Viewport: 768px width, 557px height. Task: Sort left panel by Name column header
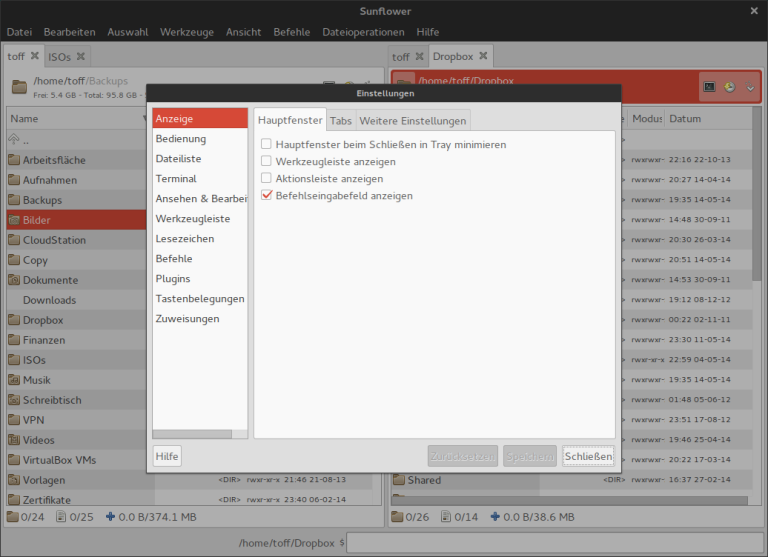77,119
